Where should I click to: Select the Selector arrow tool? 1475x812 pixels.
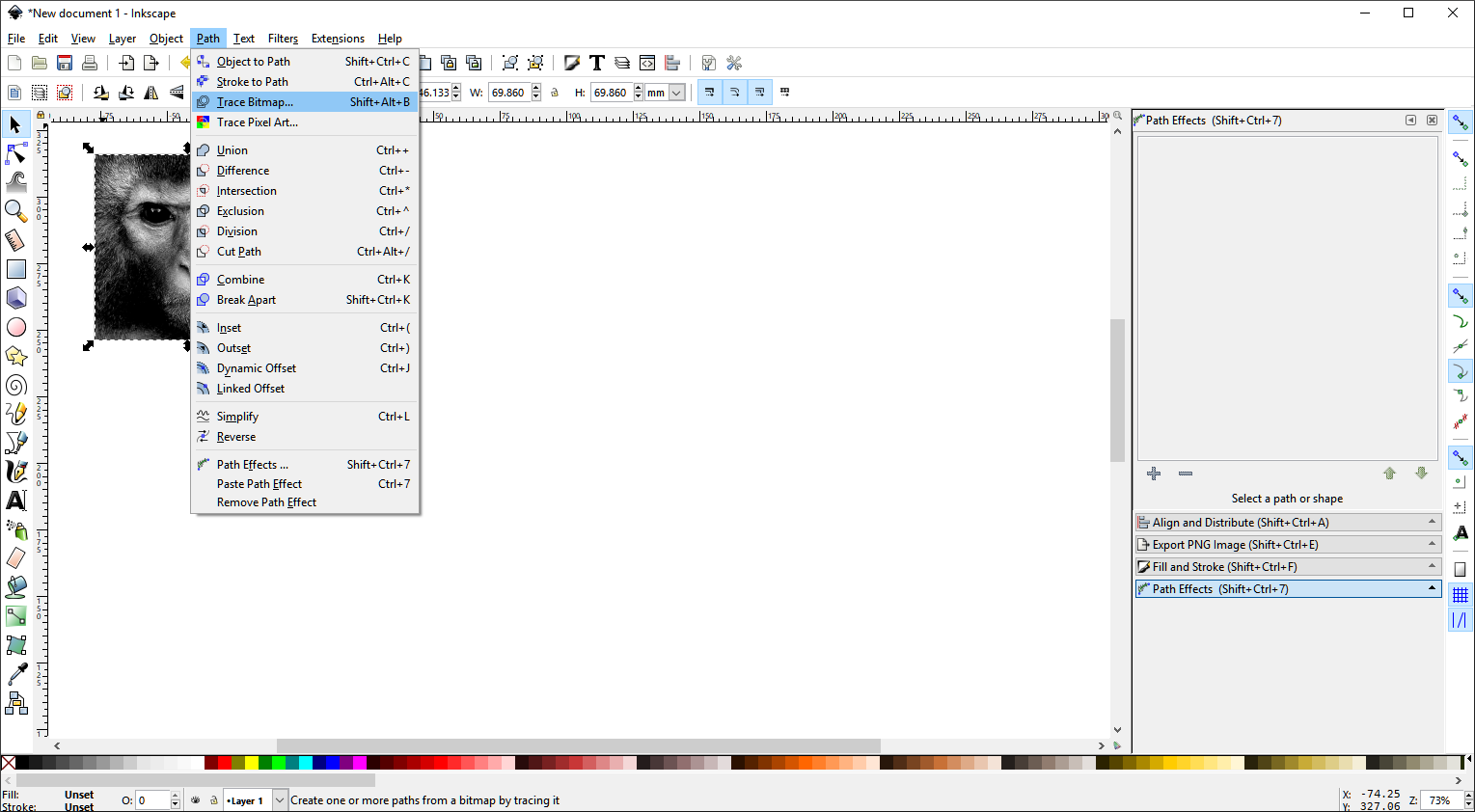15,124
